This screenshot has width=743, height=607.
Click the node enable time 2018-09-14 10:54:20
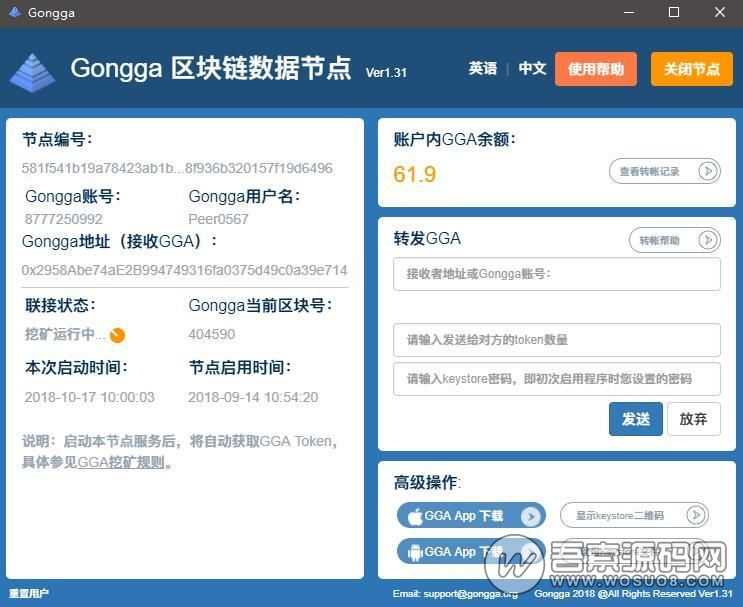[x=253, y=397]
